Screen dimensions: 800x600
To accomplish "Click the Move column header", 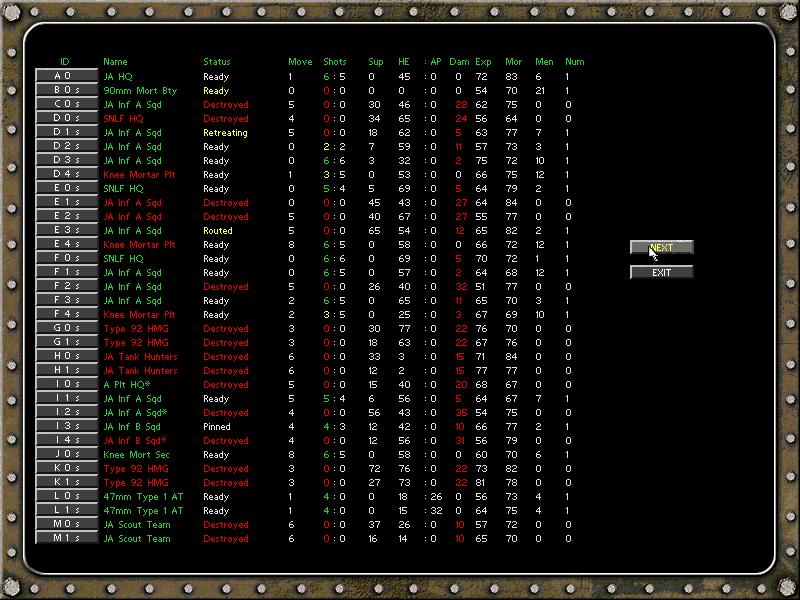I will point(300,62).
